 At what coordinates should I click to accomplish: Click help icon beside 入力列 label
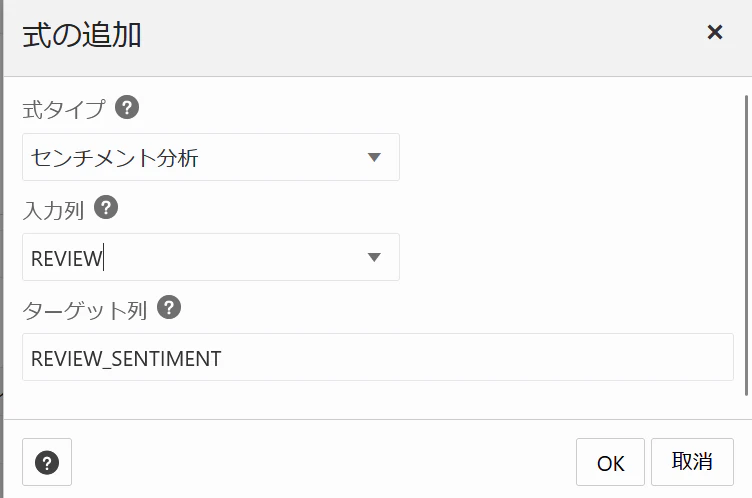tap(106, 208)
